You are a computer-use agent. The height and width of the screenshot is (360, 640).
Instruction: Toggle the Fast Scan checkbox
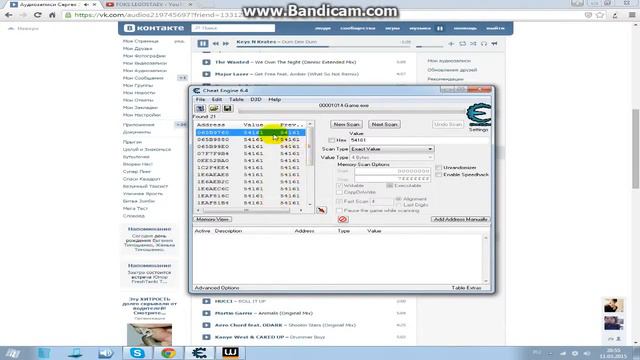[x=340, y=201]
